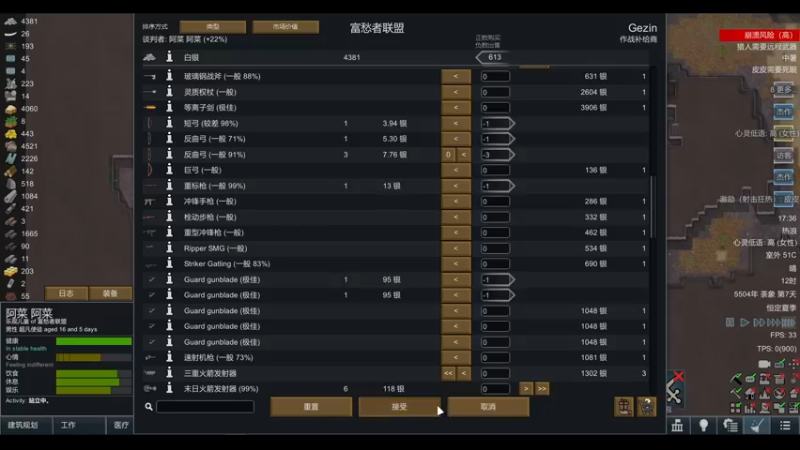Screen dimensions: 800x450
Task: Open the red 崩溃风险 alert
Action: [759, 35]
